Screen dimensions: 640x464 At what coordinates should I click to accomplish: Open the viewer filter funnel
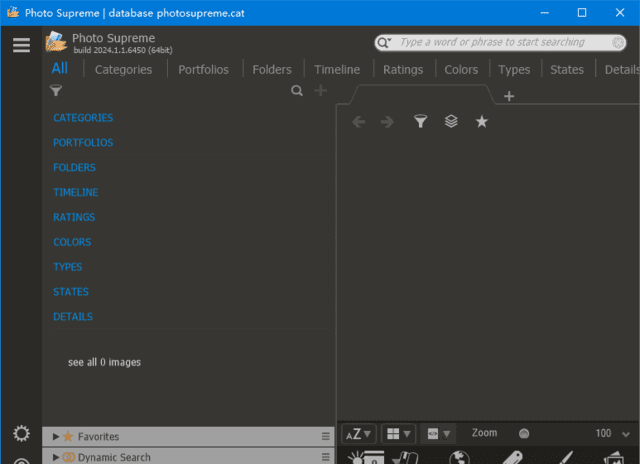pos(420,121)
